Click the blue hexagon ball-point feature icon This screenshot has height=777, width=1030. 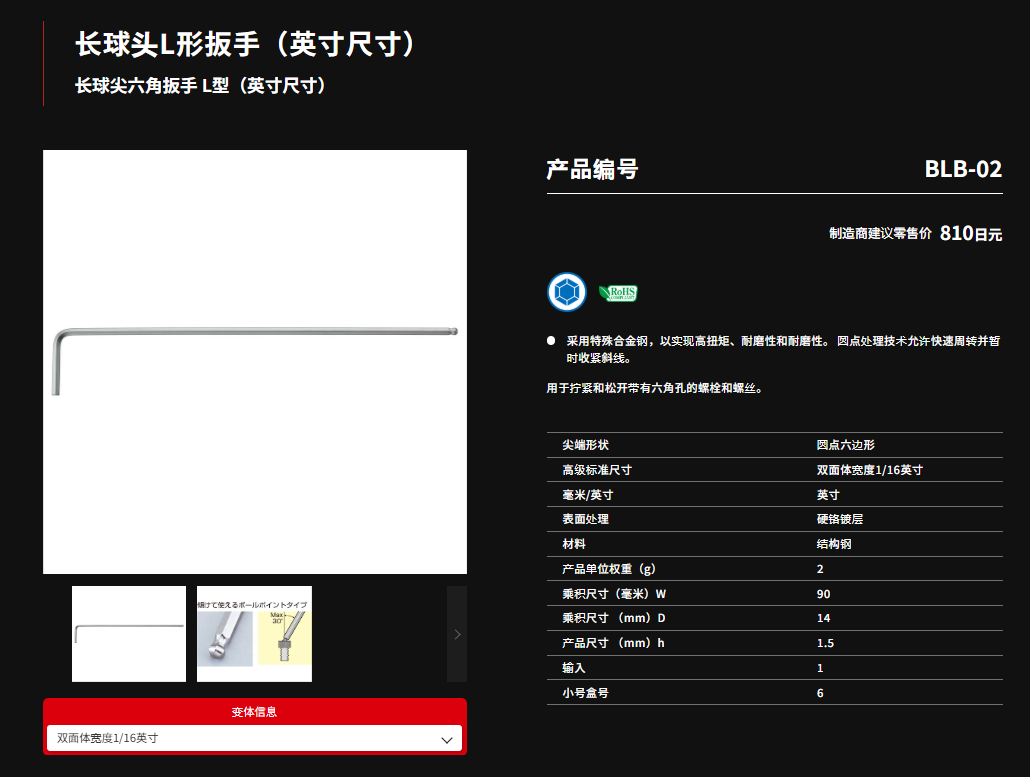[567, 292]
